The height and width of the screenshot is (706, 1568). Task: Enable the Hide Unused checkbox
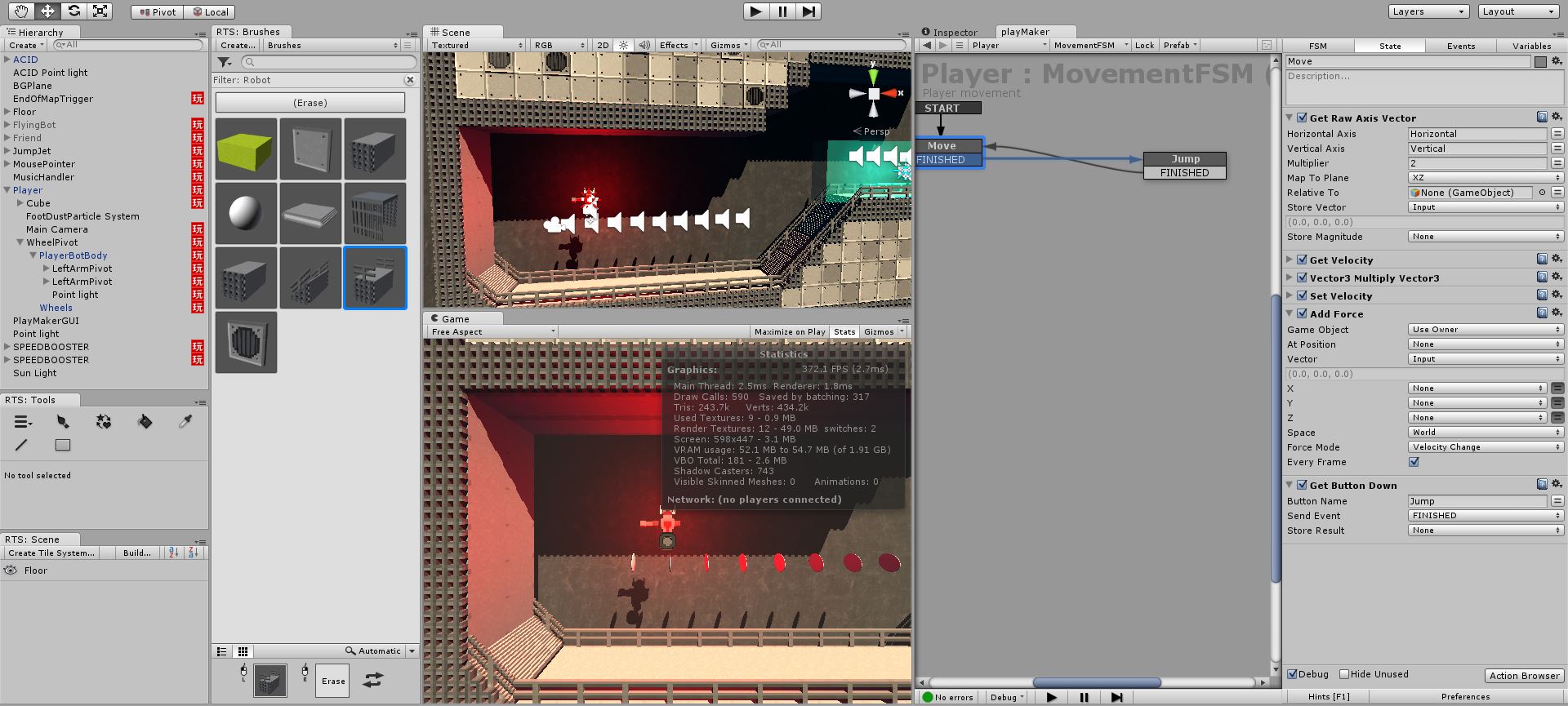(1344, 674)
